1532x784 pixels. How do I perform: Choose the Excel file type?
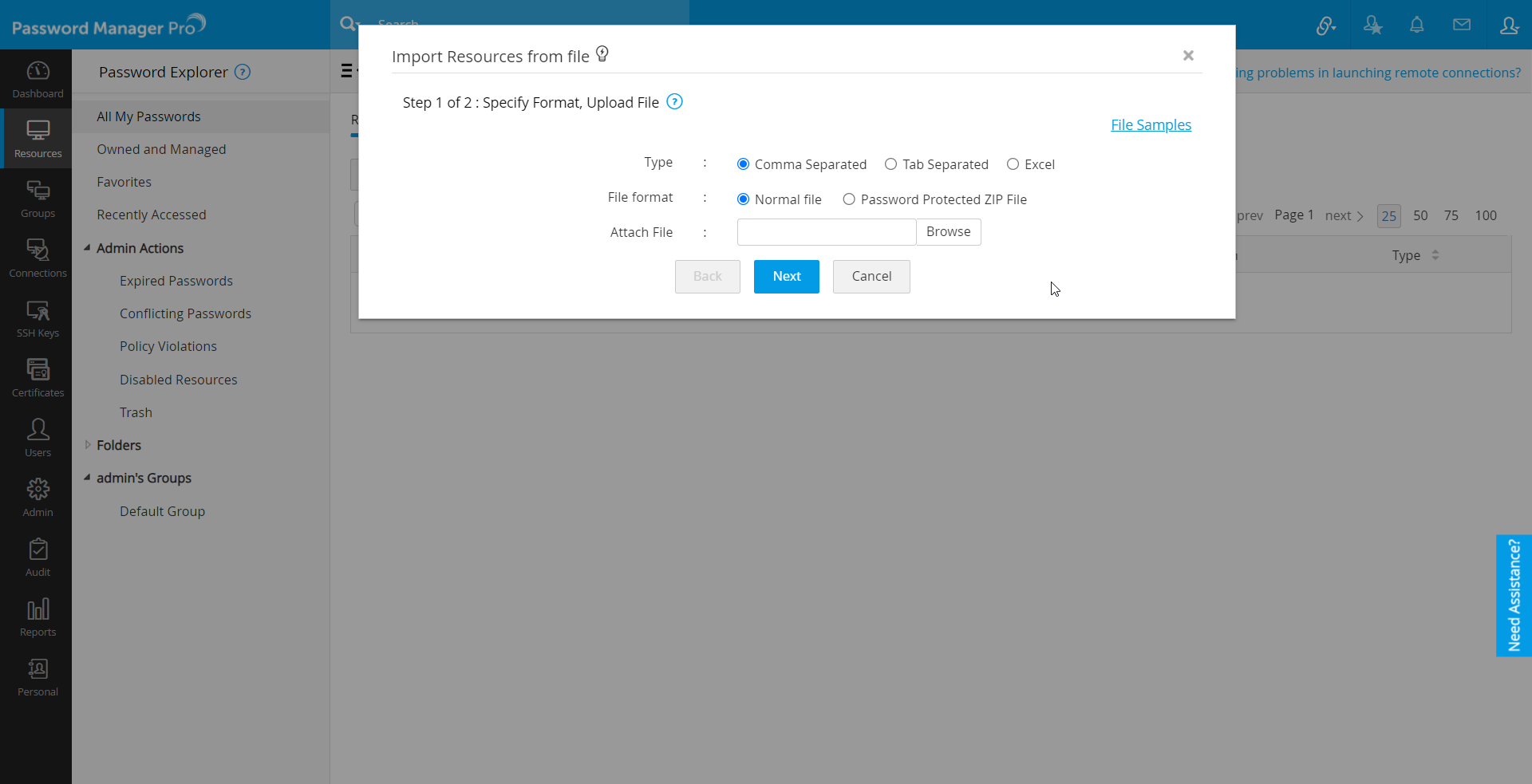tap(1013, 164)
